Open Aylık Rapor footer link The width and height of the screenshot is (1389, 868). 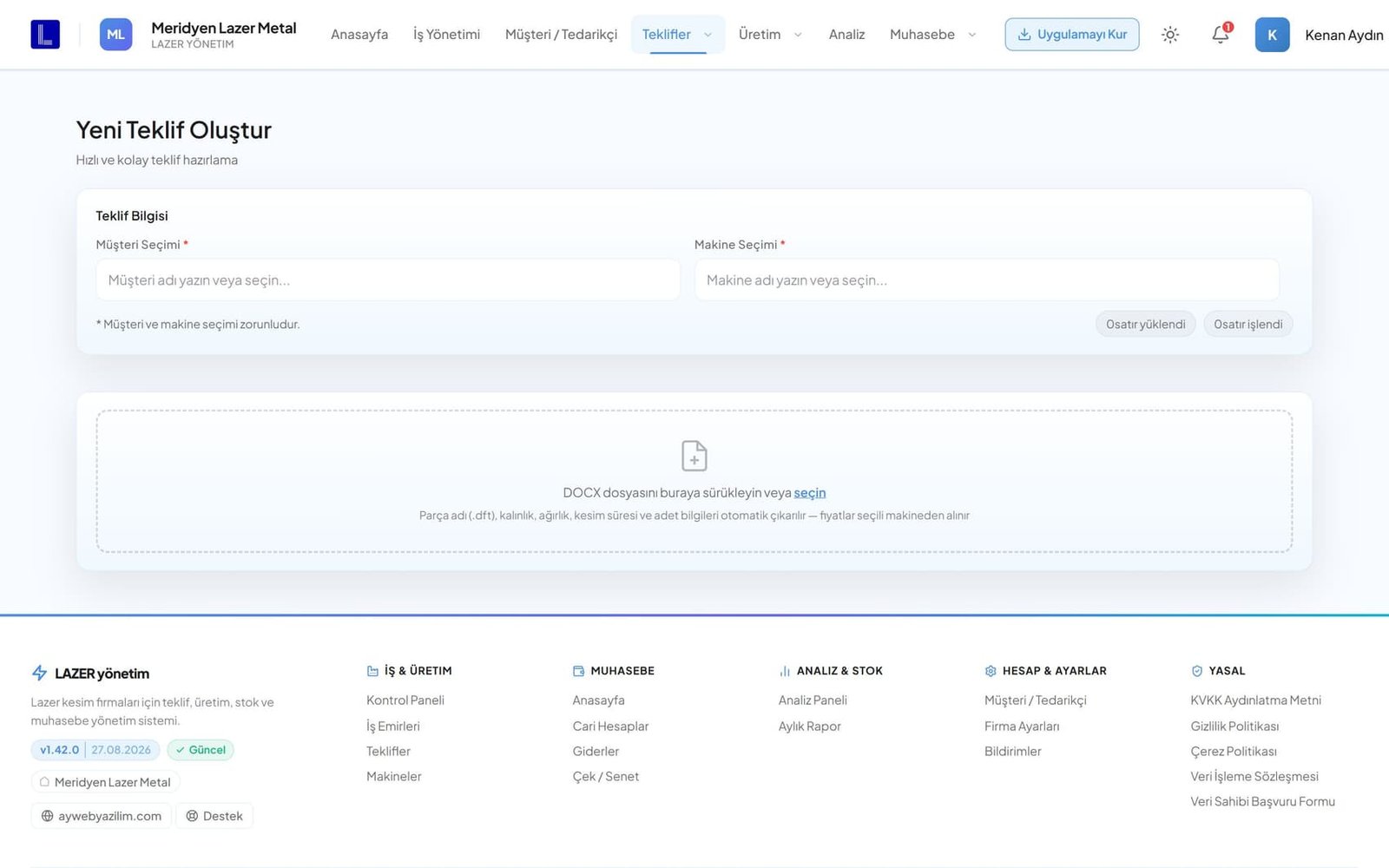pos(810,727)
